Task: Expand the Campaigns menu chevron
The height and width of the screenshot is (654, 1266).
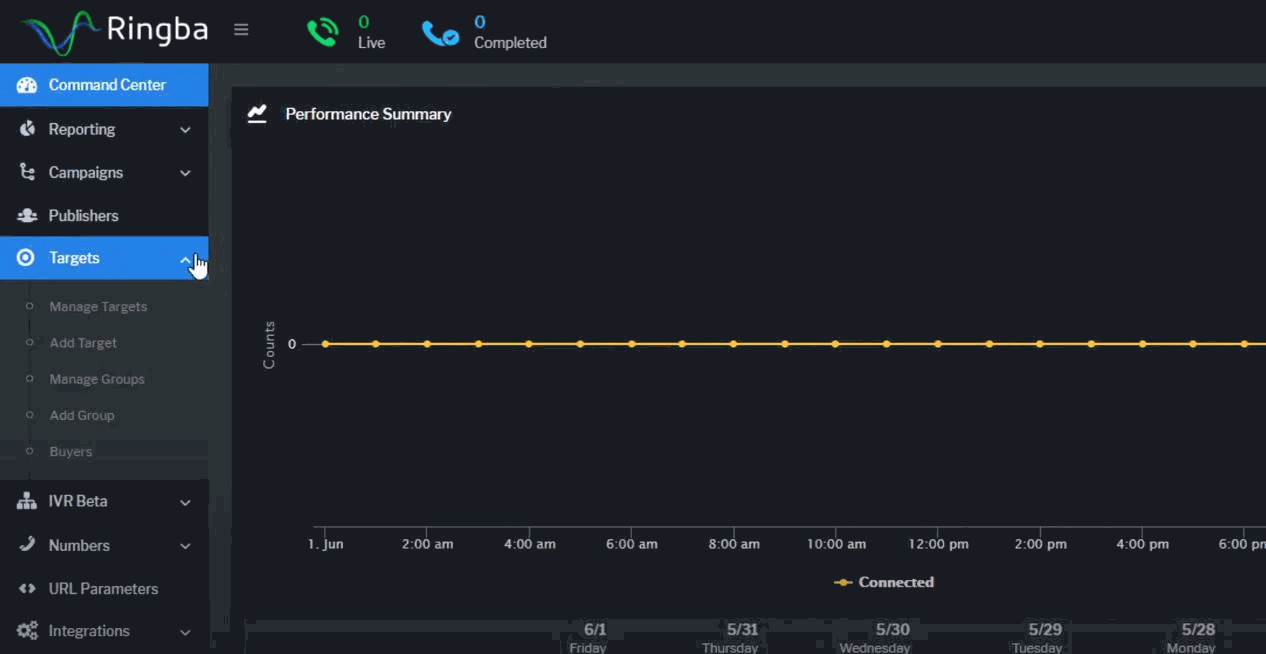Action: click(185, 173)
